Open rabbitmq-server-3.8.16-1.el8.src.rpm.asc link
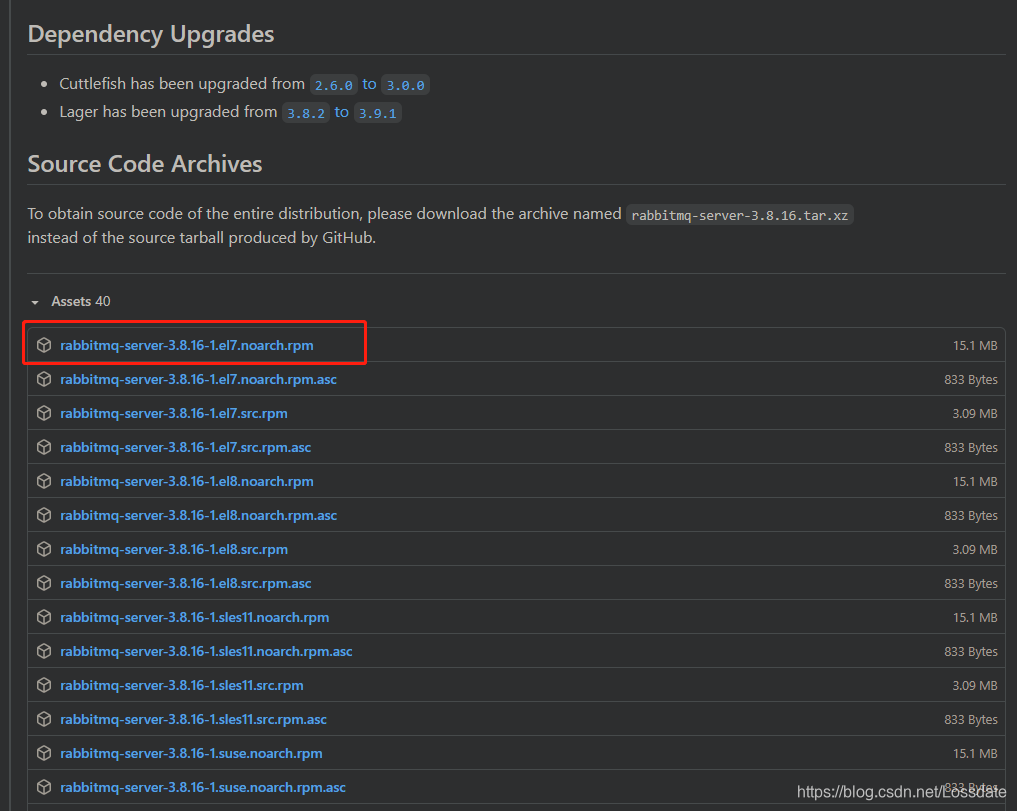 185,583
